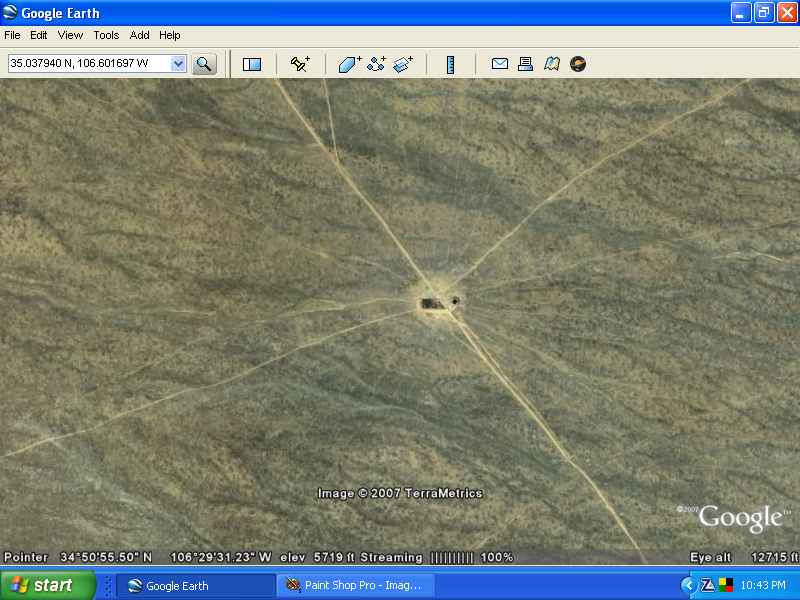Click the search magnifier button
This screenshot has width=800, height=600.
coord(204,64)
